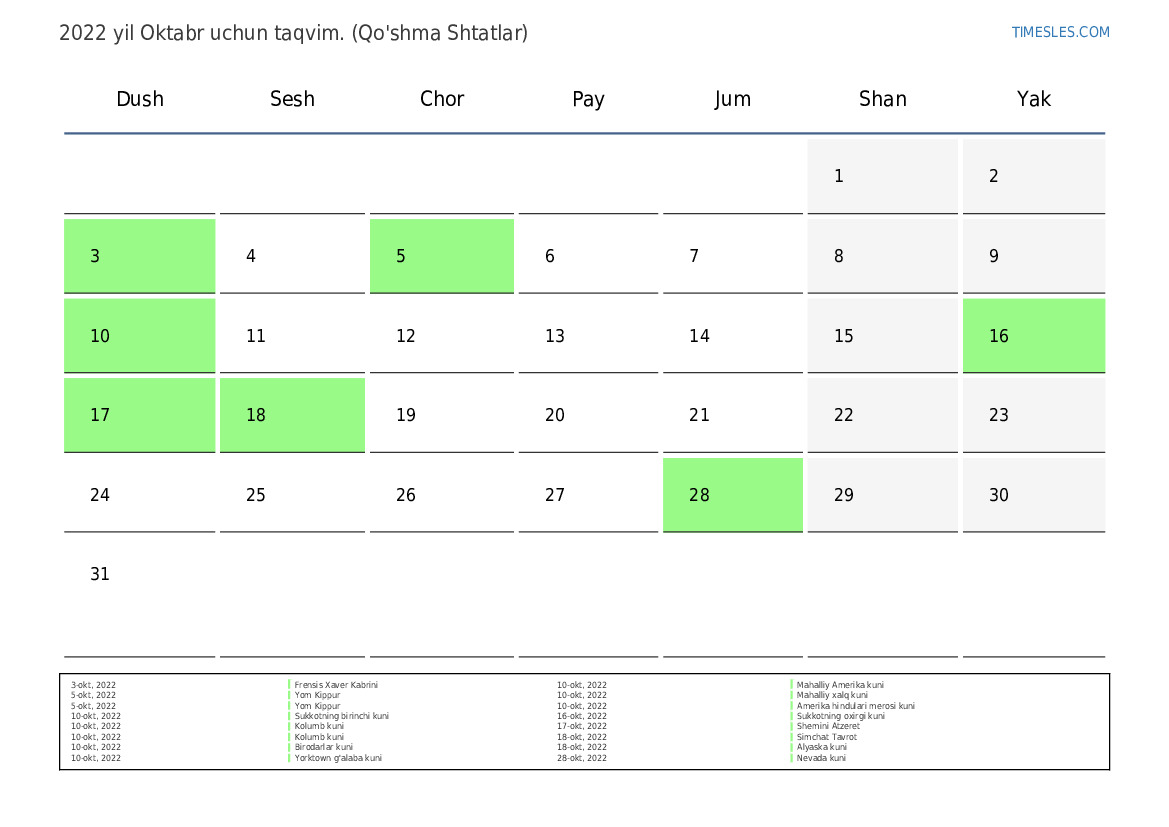The image size is (1169, 827).
Task: Click the Yak weekday header
Action: [1033, 99]
